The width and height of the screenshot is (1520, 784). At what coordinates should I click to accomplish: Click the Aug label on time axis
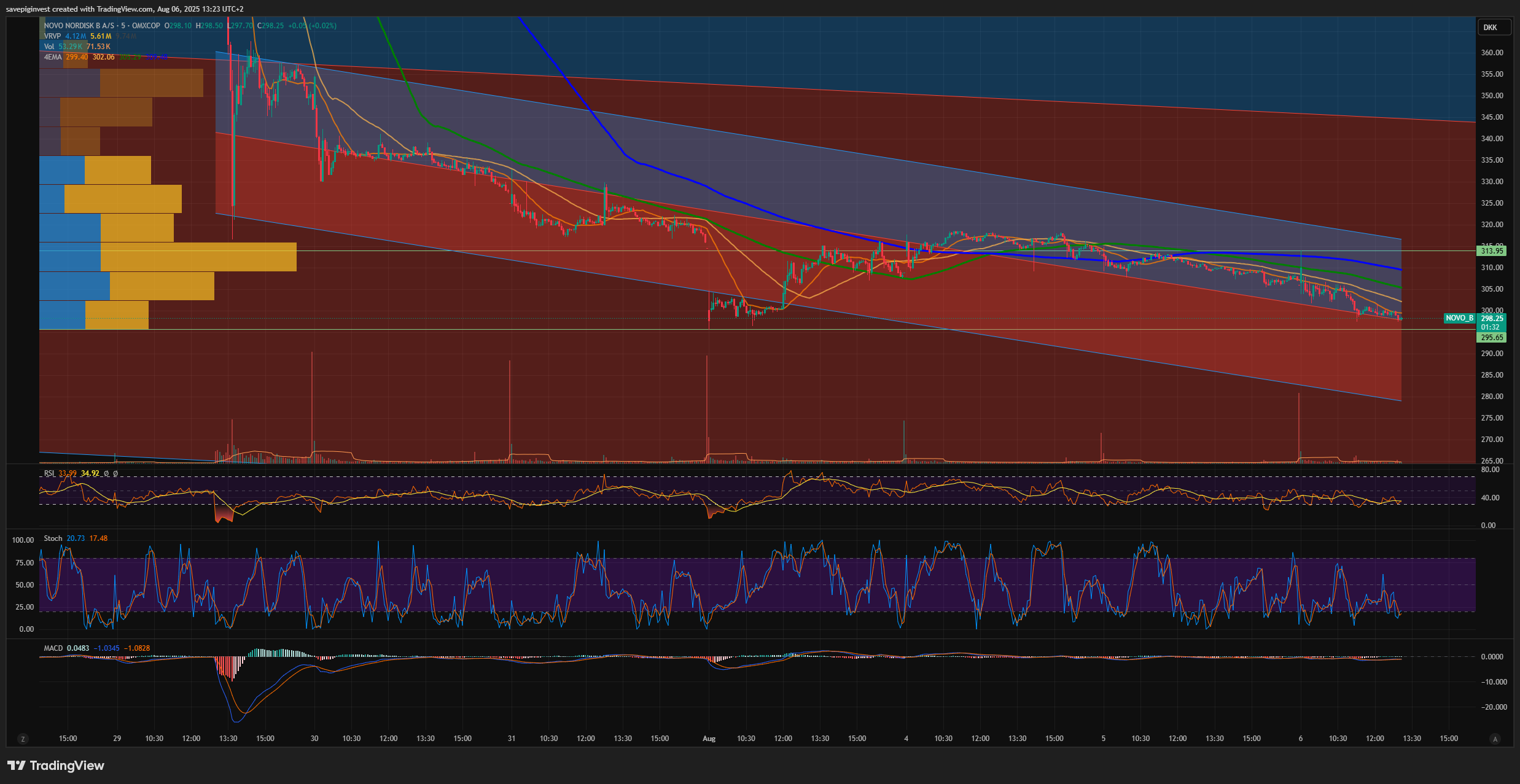[709, 739]
